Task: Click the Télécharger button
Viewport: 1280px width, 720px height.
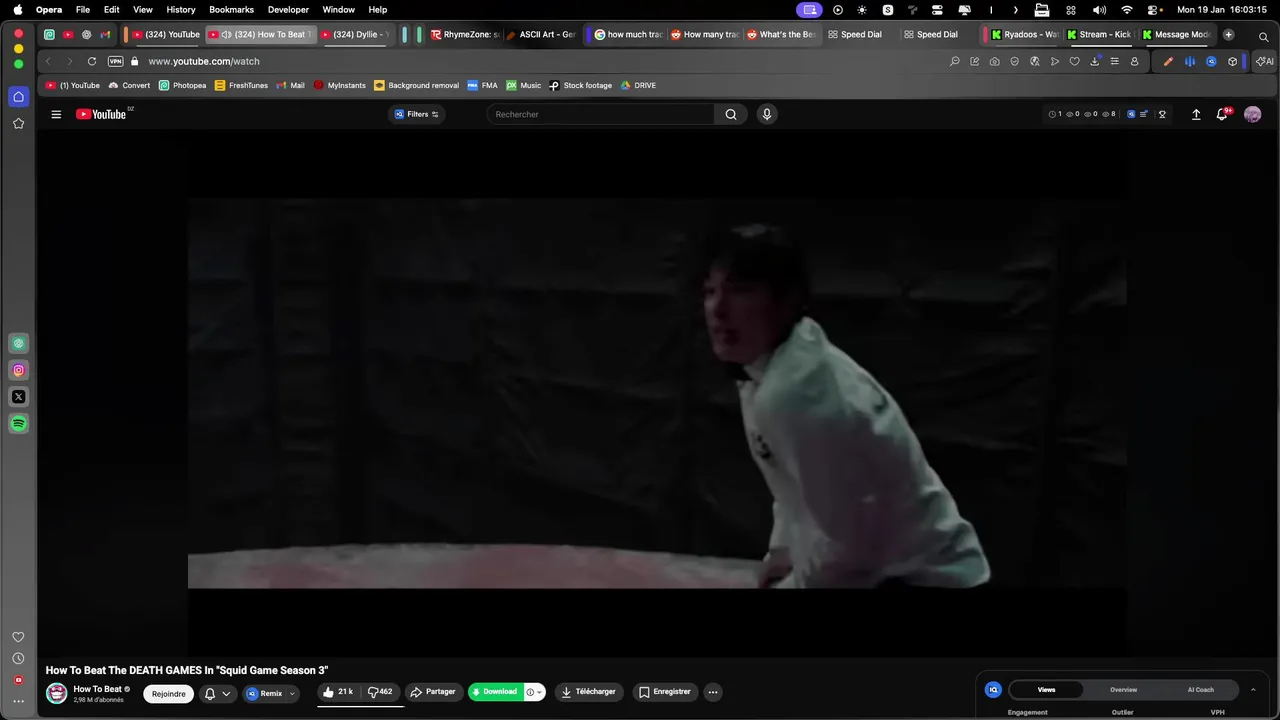Action: 588,692
